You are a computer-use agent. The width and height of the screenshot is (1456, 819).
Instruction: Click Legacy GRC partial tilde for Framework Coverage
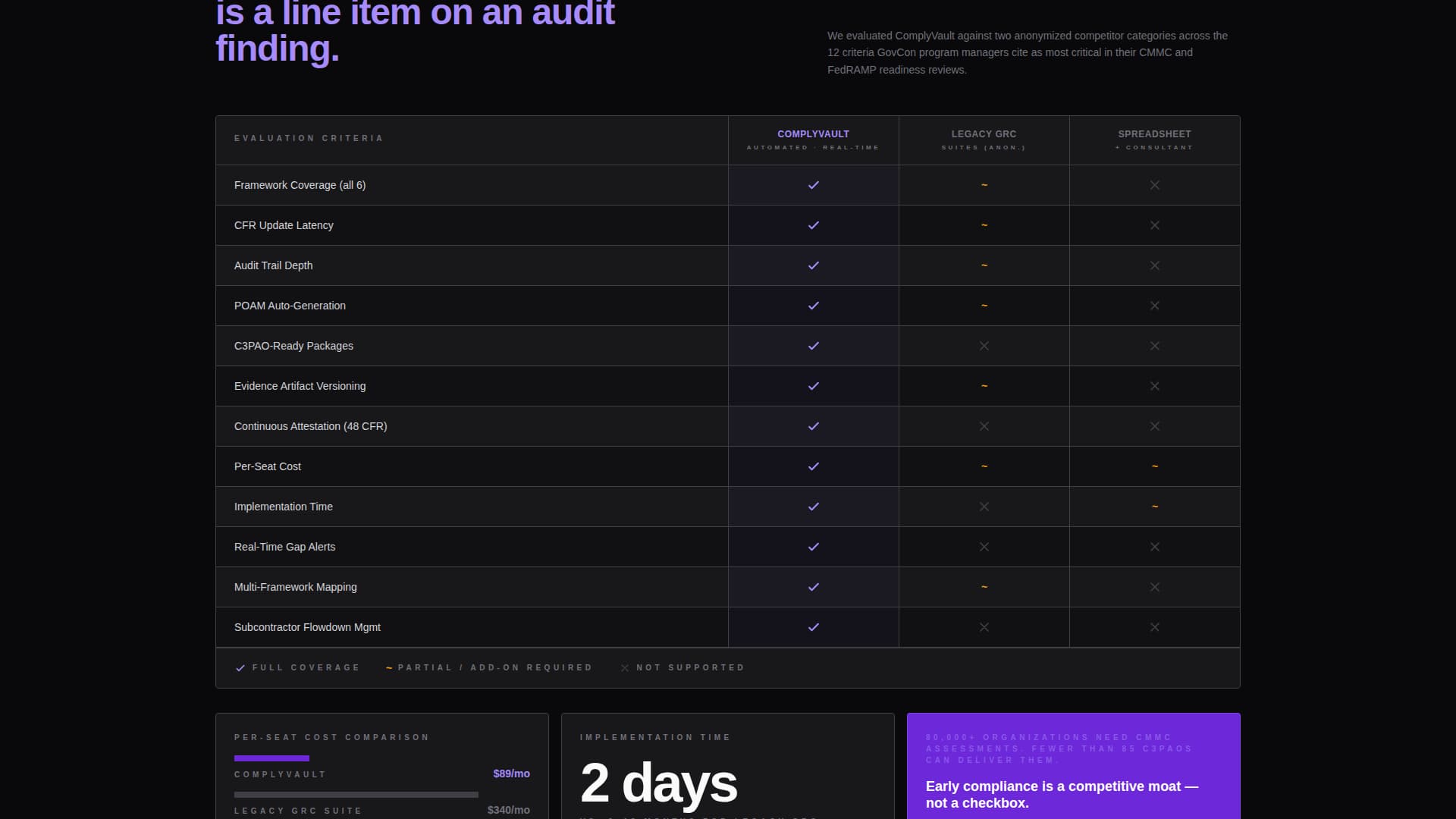tap(984, 185)
